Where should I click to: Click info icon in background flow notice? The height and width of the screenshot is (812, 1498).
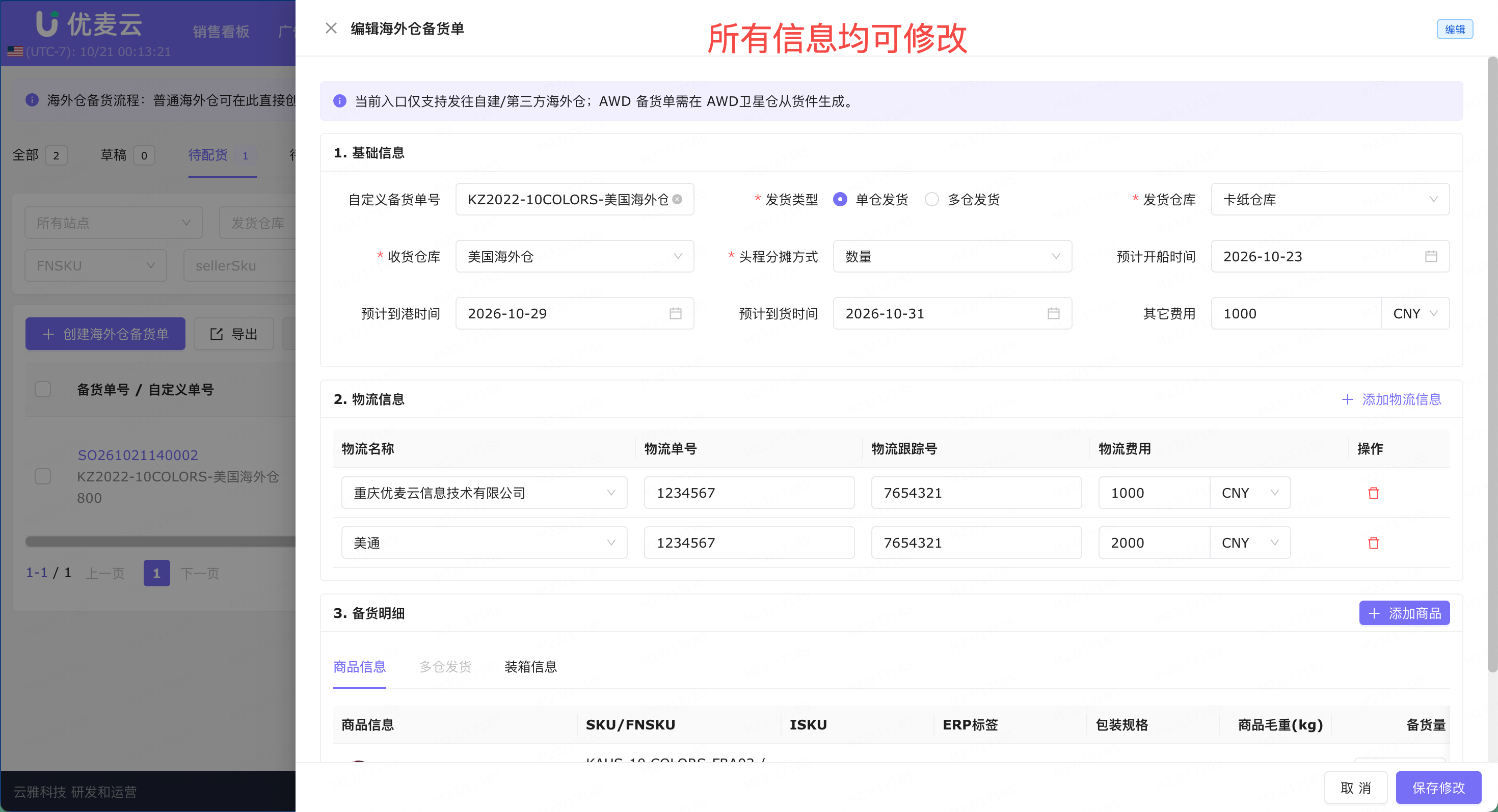tap(32, 100)
